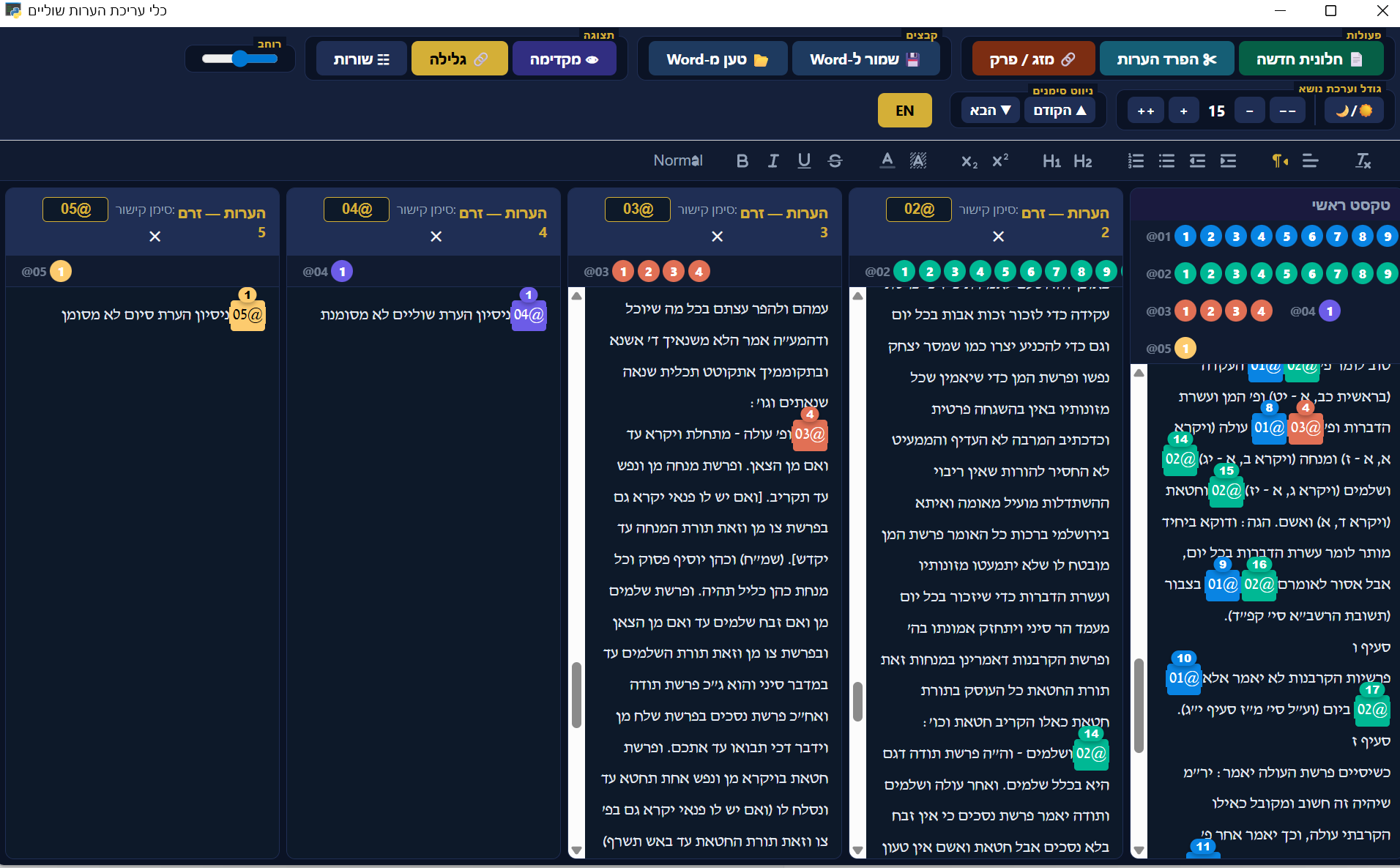Open the text alignment dropdown
This screenshot has height=868, width=1400.
1310,161
